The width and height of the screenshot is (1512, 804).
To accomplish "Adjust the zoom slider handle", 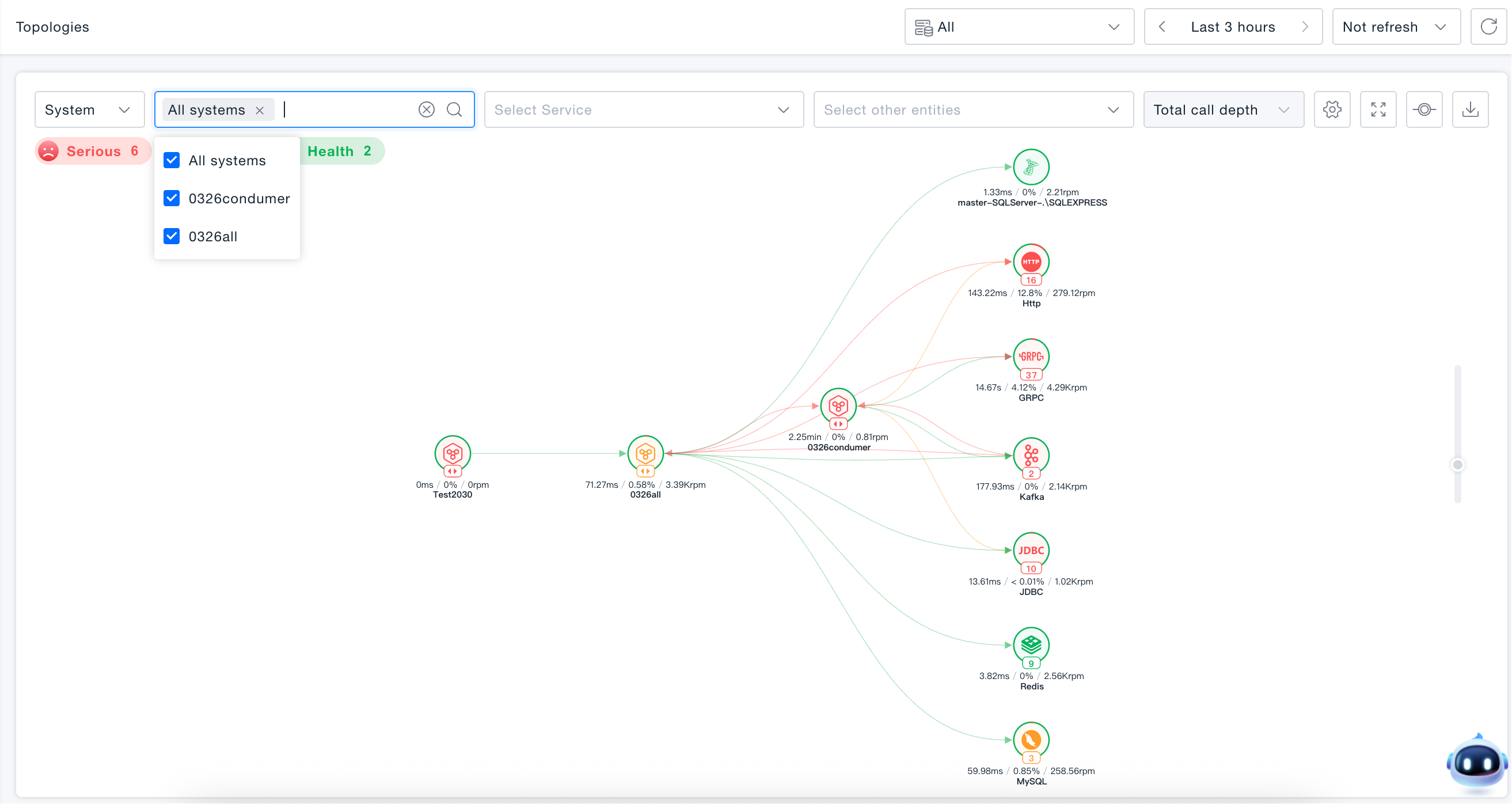I will click(1457, 465).
